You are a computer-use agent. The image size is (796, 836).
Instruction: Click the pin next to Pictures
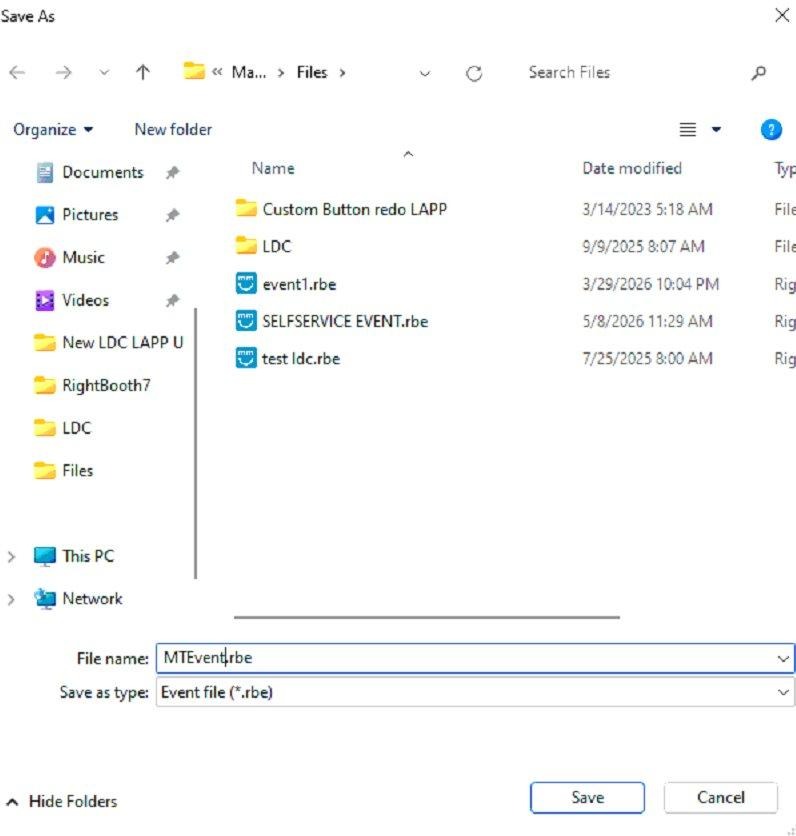click(172, 215)
